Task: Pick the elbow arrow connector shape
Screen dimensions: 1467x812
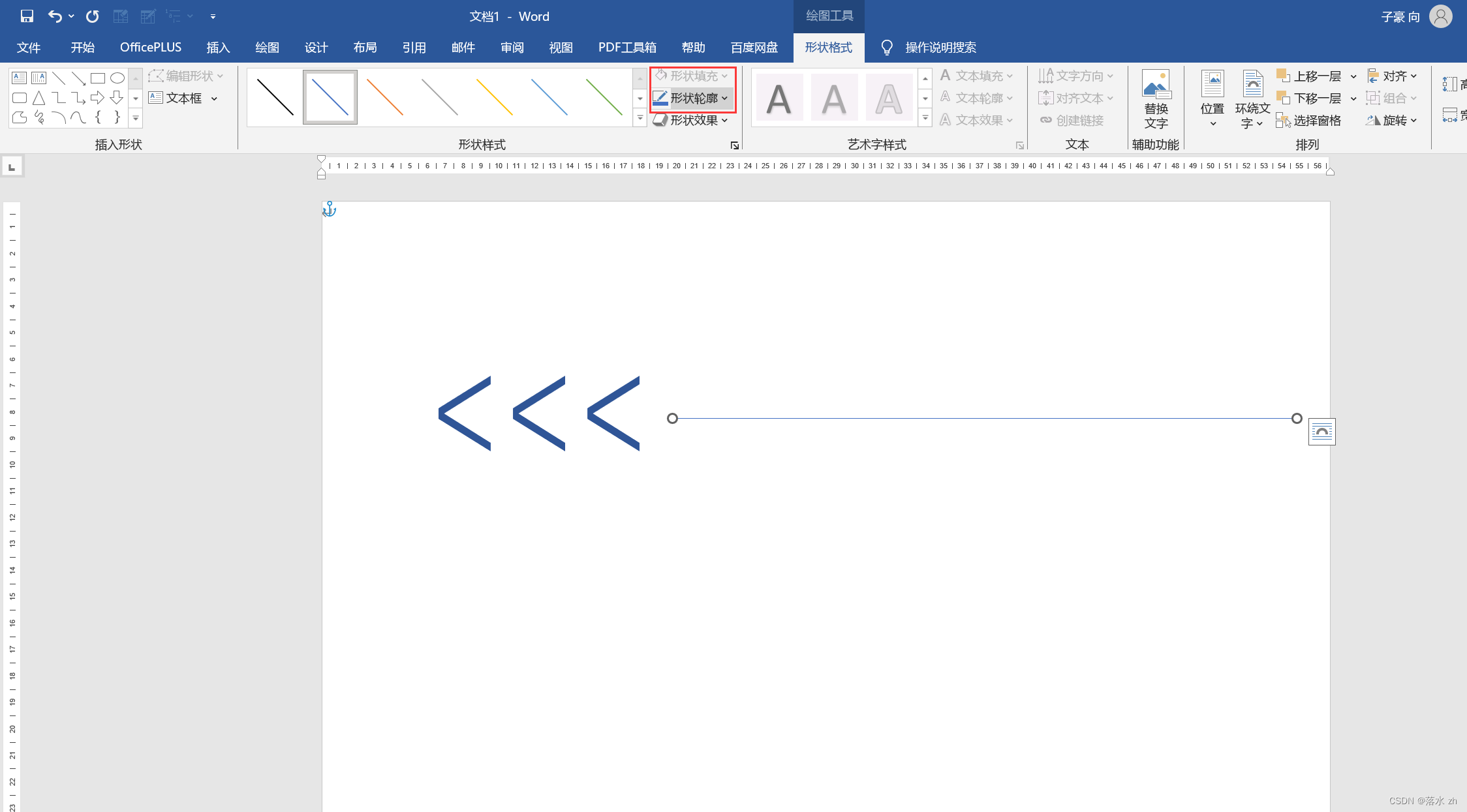Action: pos(78,98)
